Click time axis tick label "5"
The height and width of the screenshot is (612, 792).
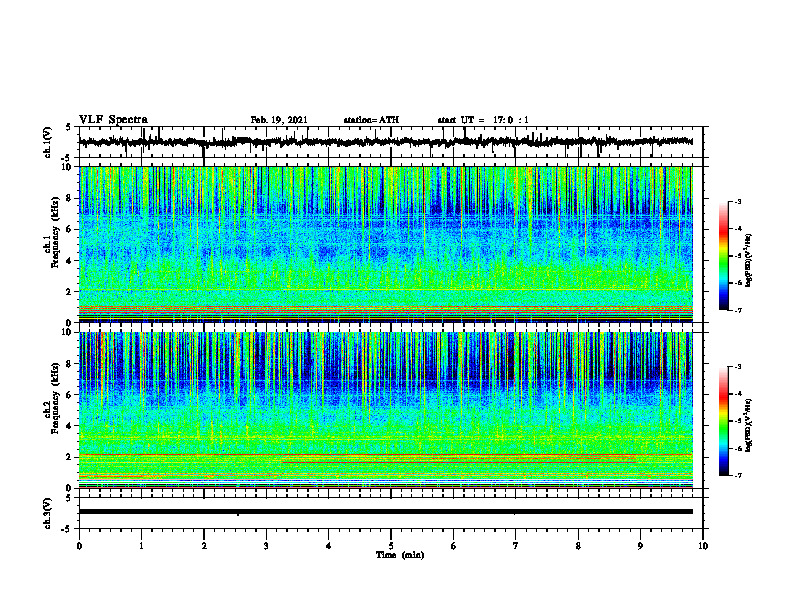click(391, 546)
